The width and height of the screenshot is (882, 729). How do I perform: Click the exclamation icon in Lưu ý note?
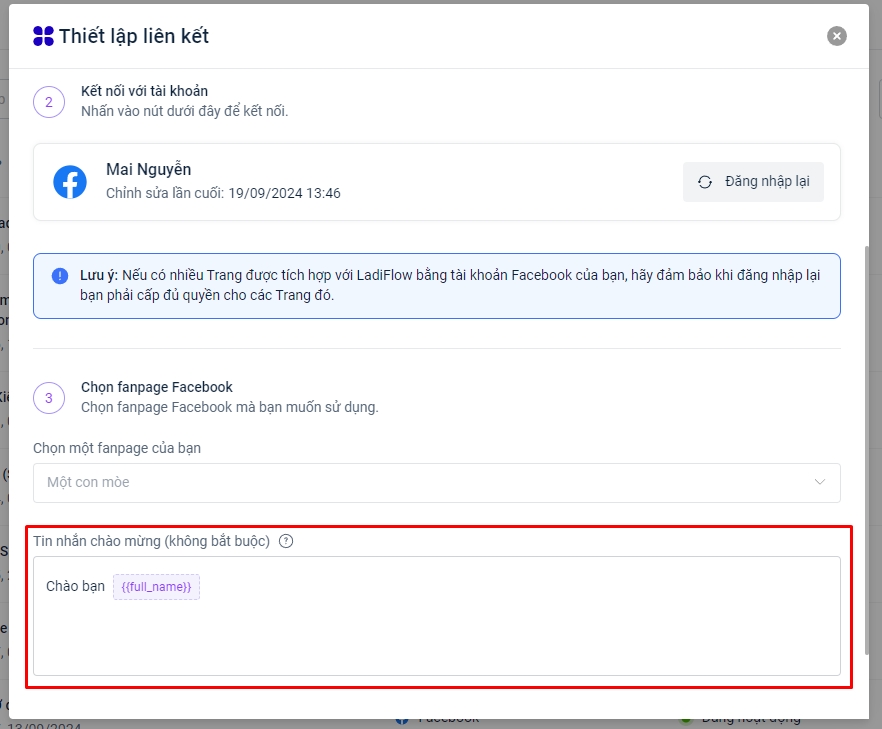click(61, 274)
